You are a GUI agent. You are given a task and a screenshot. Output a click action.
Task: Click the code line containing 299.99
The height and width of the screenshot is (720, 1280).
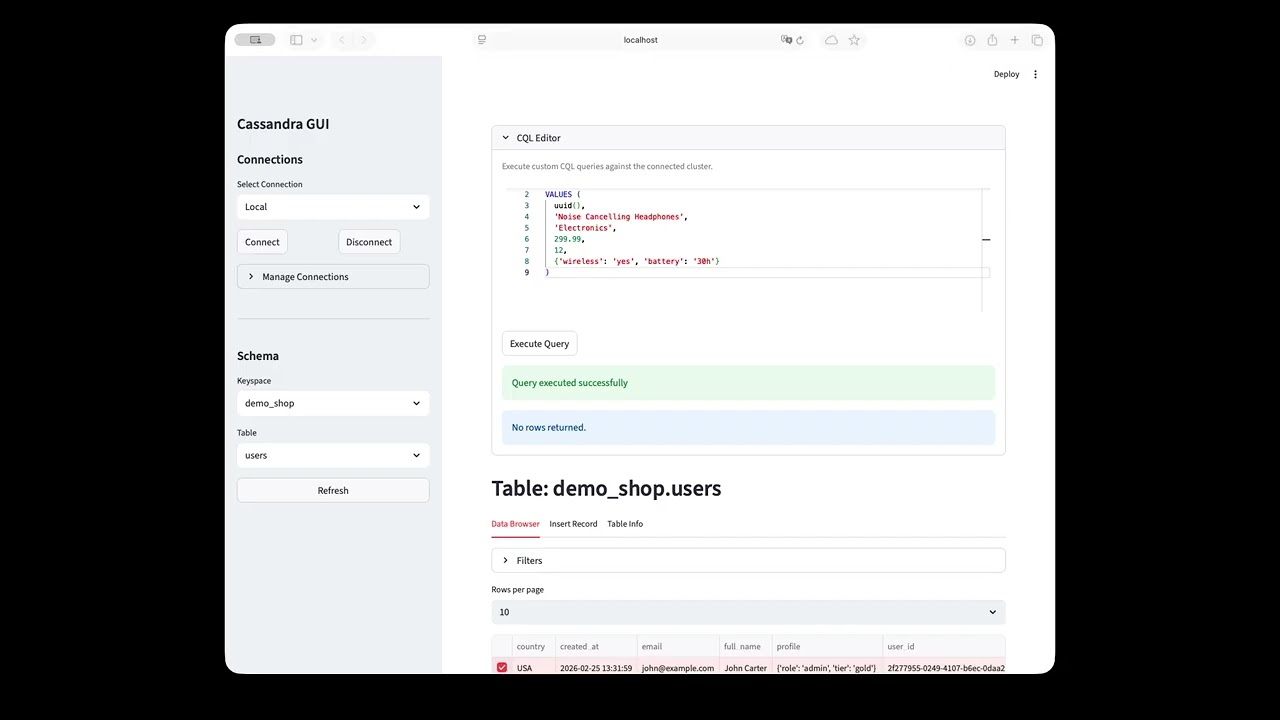(x=569, y=239)
